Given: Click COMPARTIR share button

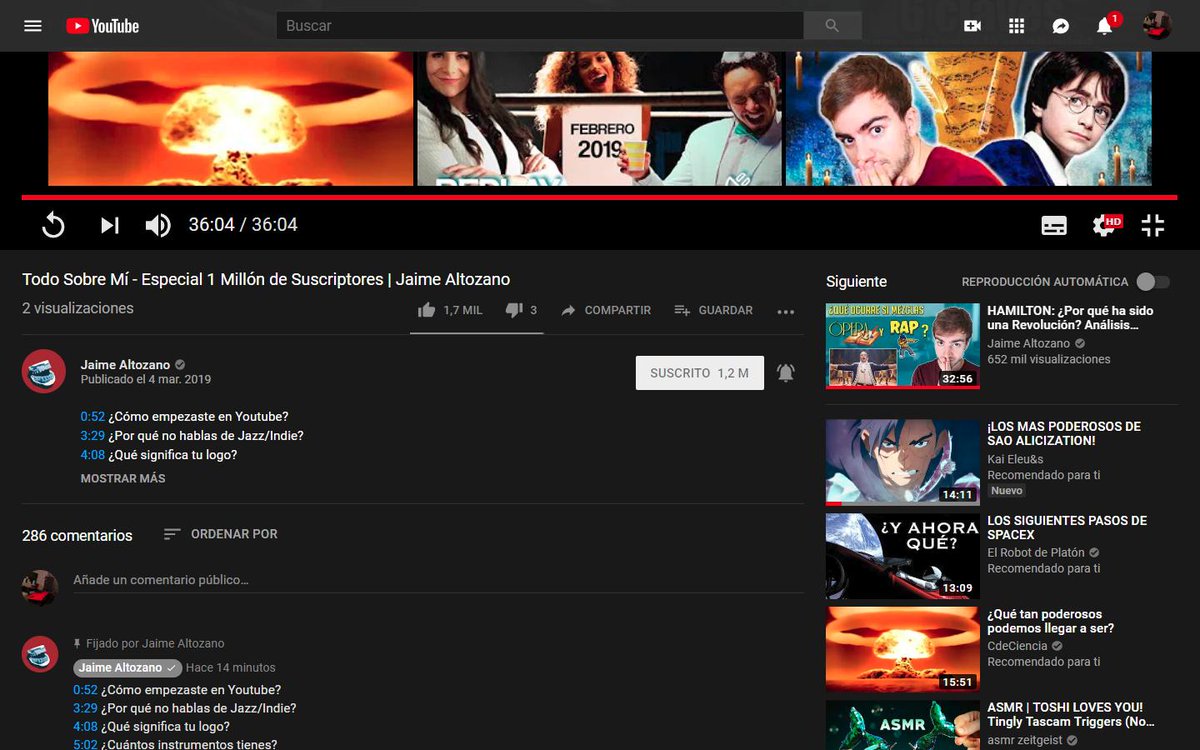Looking at the screenshot, I should tap(606, 310).
